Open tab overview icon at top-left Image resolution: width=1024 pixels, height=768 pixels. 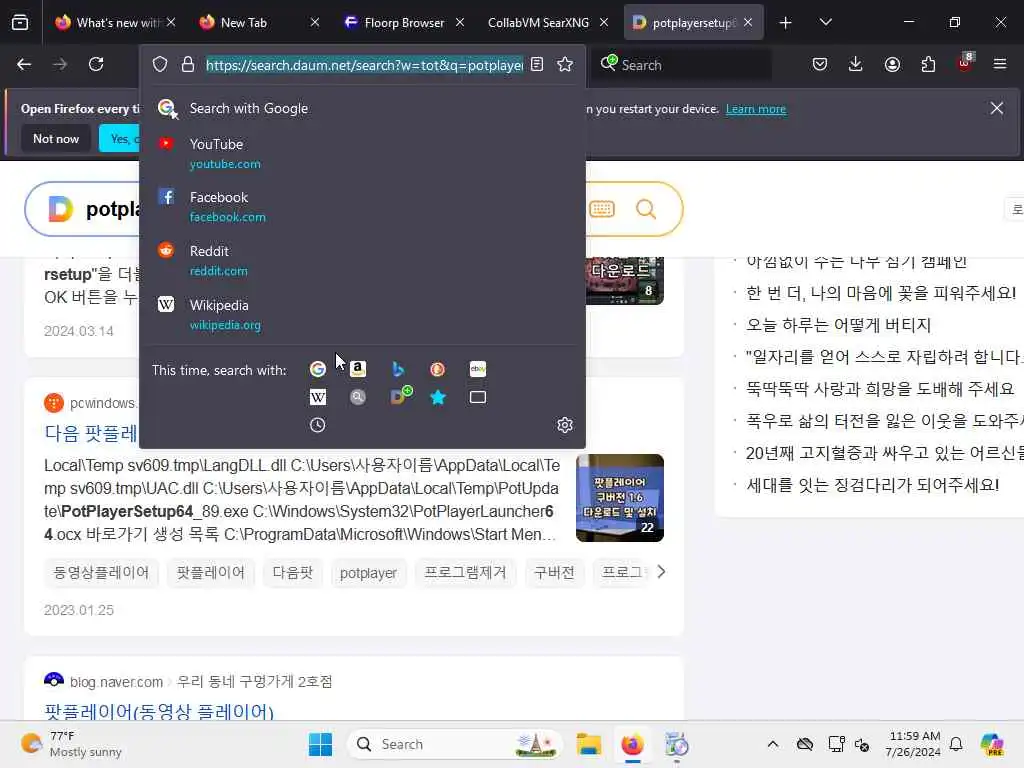click(20, 22)
